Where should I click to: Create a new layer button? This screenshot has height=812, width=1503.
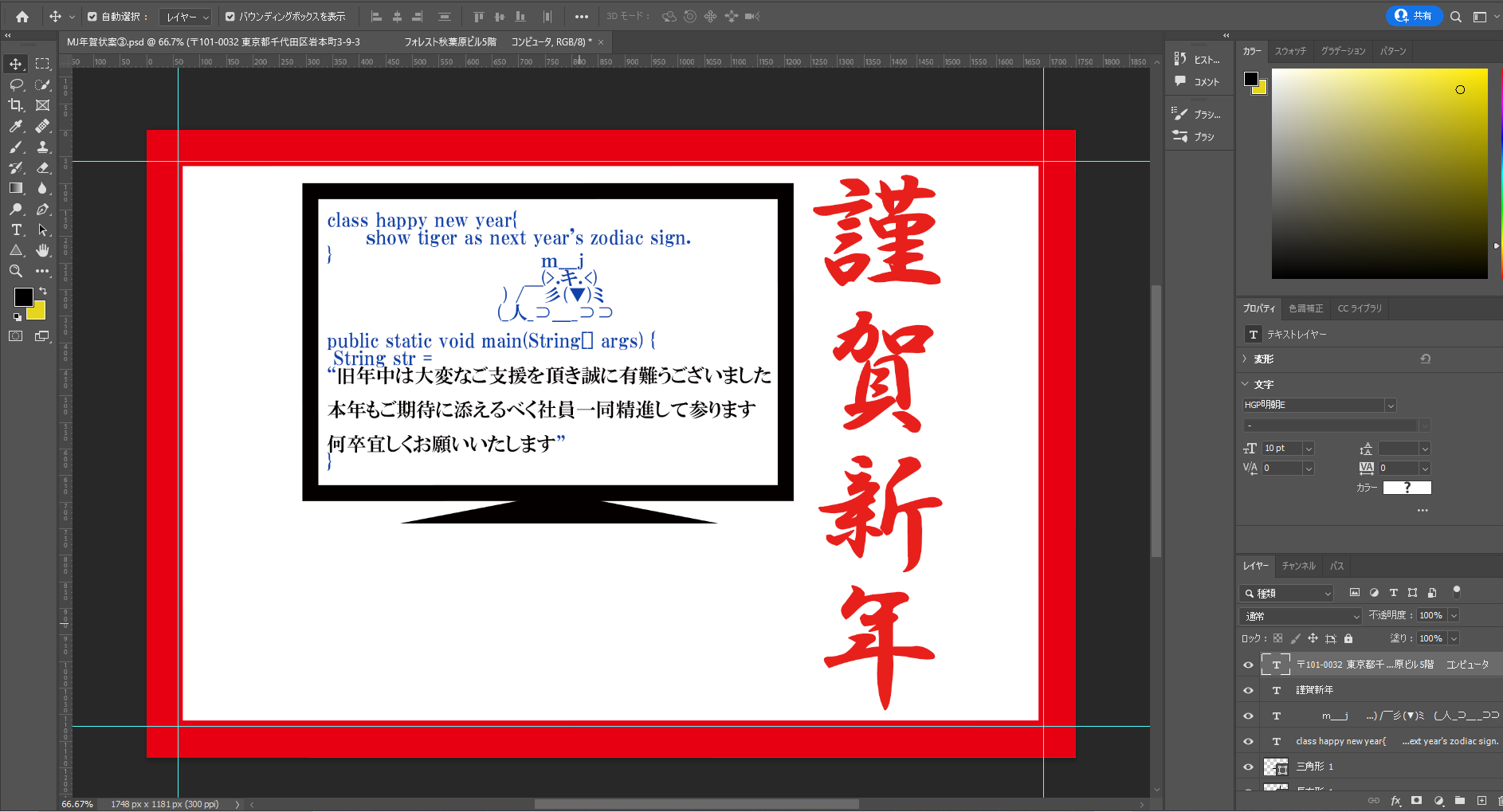coord(1481,801)
